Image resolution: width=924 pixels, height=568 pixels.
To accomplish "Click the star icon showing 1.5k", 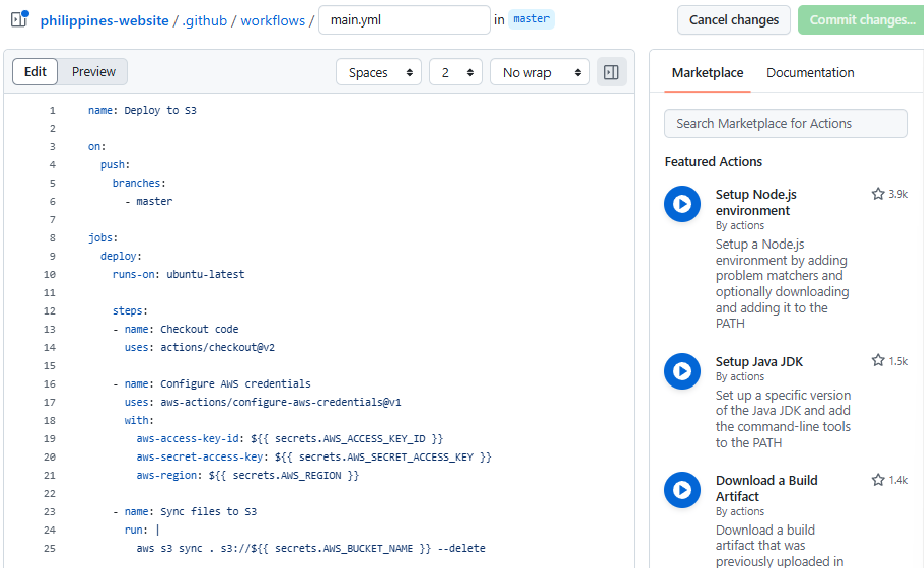I will [x=878, y=361].
